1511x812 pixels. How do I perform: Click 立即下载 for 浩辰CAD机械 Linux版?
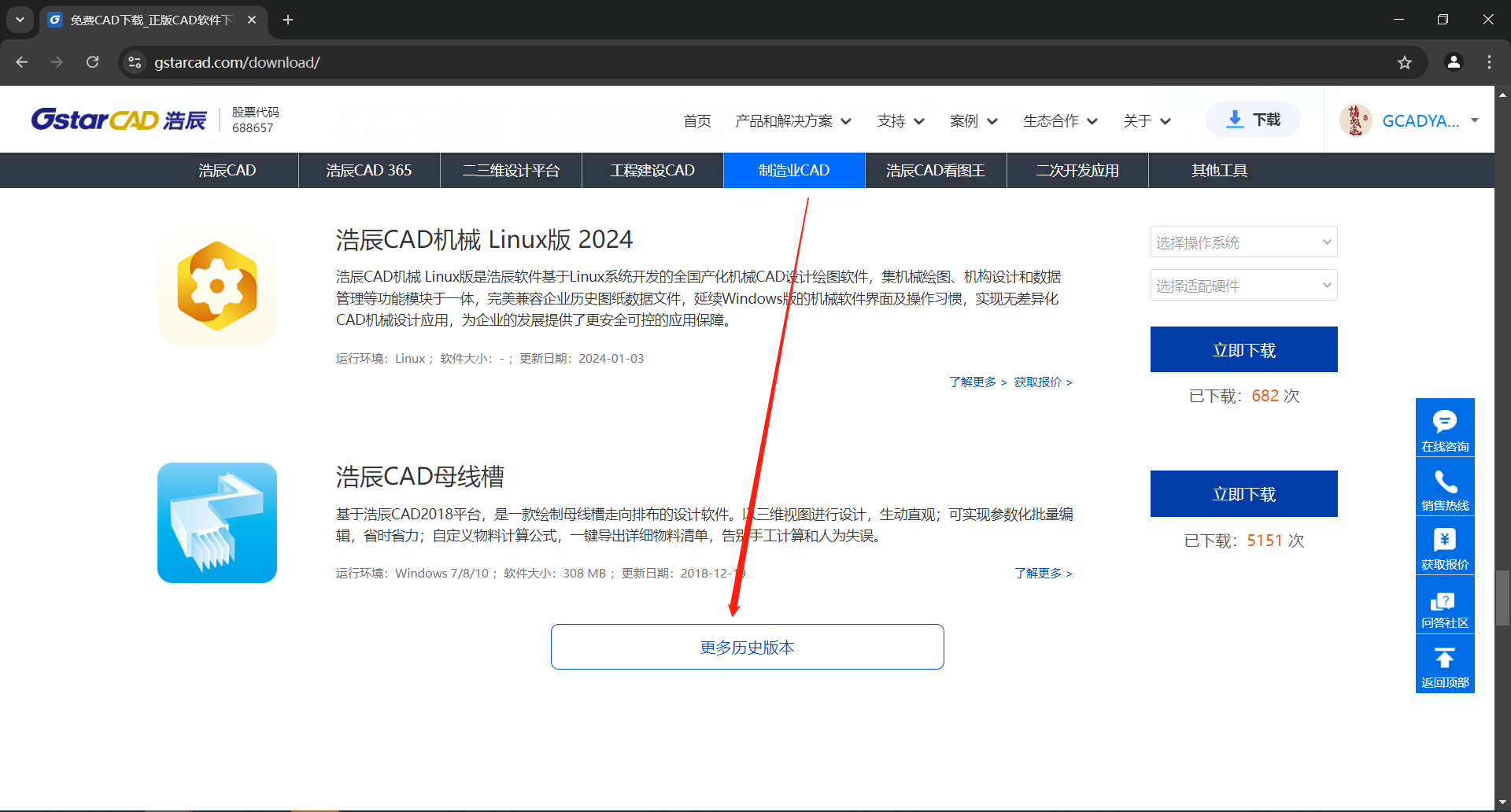(1243, 349)
